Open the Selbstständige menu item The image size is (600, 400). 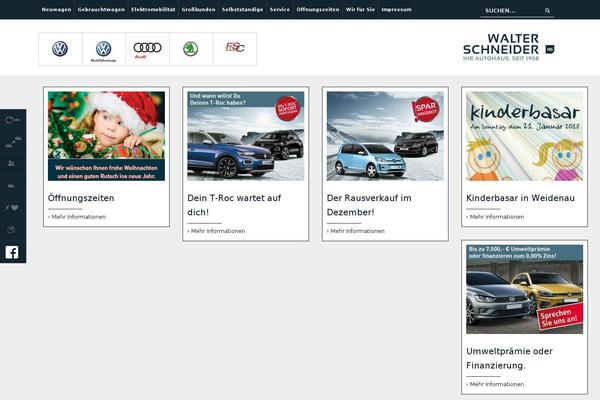pyautogui.click(x=242, y=10)
